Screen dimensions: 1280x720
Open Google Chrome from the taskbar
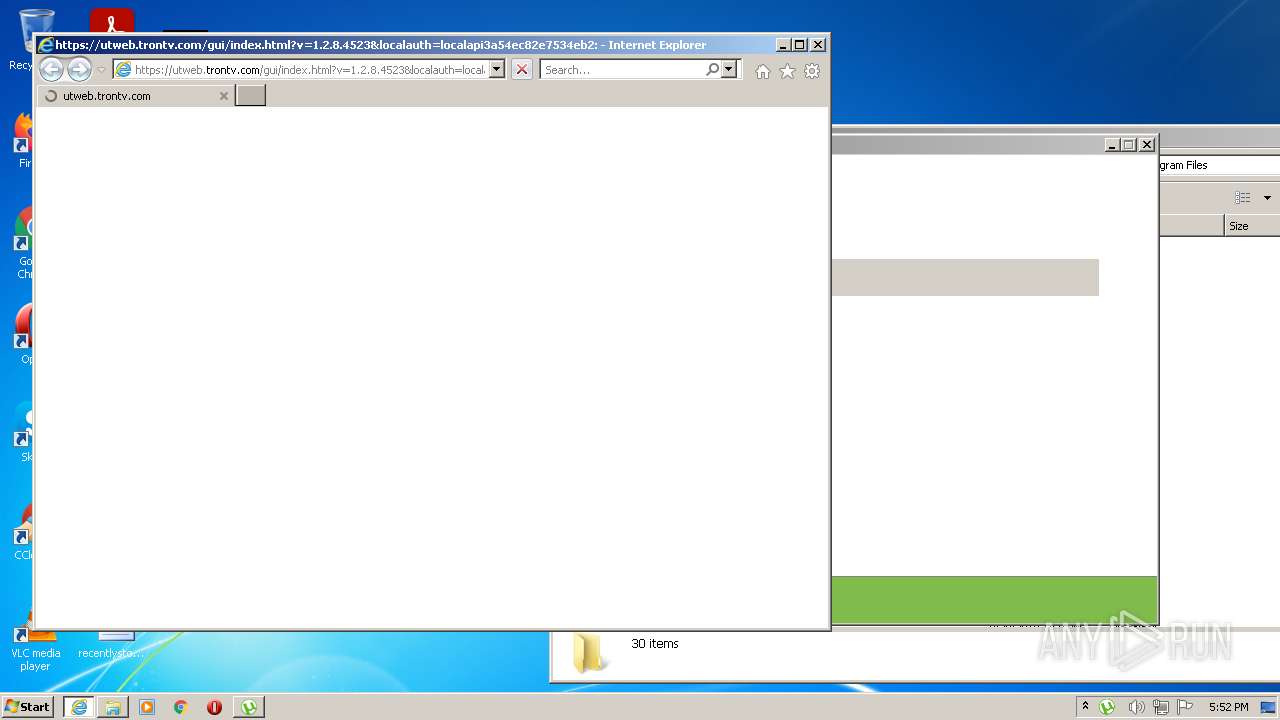pos(181,707)
